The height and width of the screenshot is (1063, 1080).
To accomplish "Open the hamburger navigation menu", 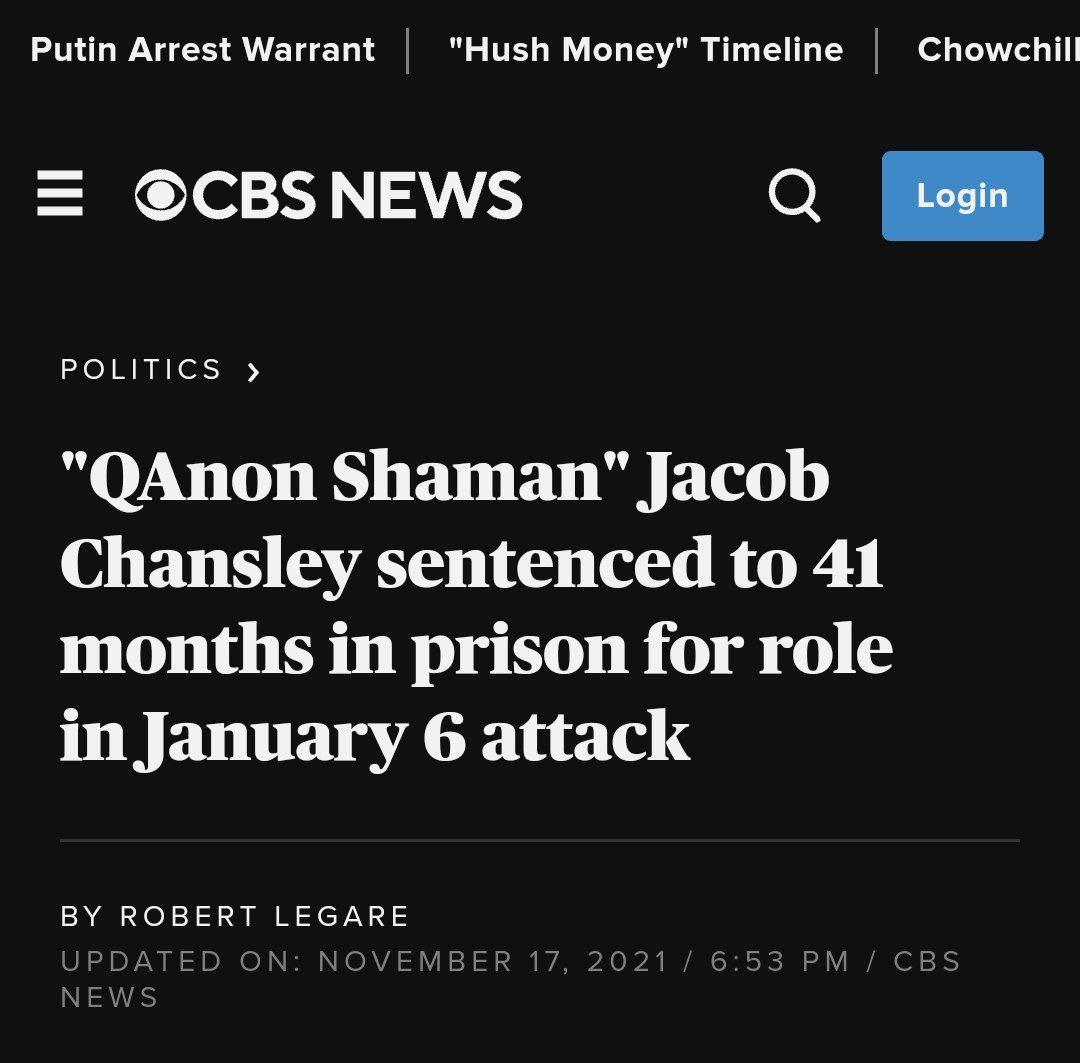I will point(60,194).
